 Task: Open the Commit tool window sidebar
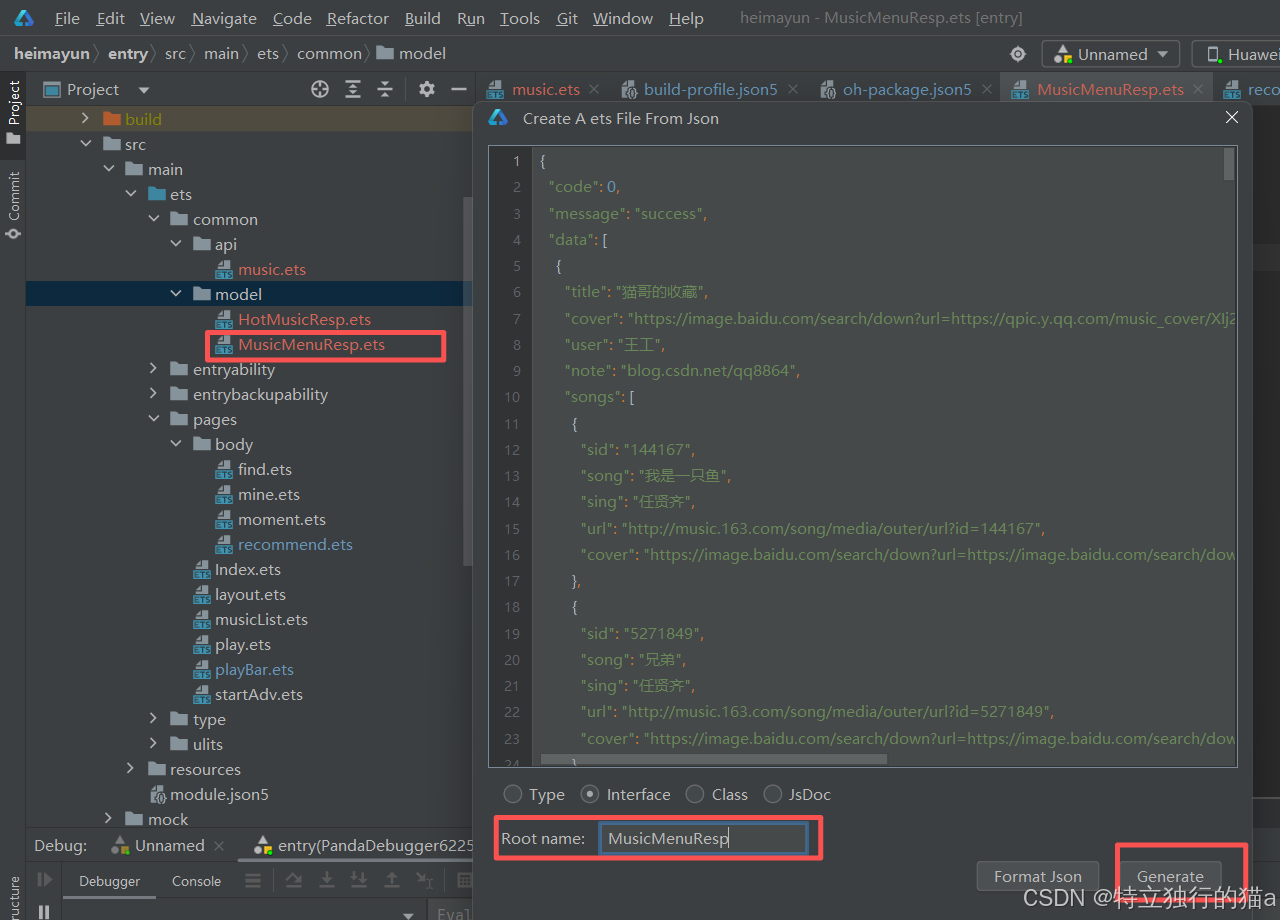point(14,205)
